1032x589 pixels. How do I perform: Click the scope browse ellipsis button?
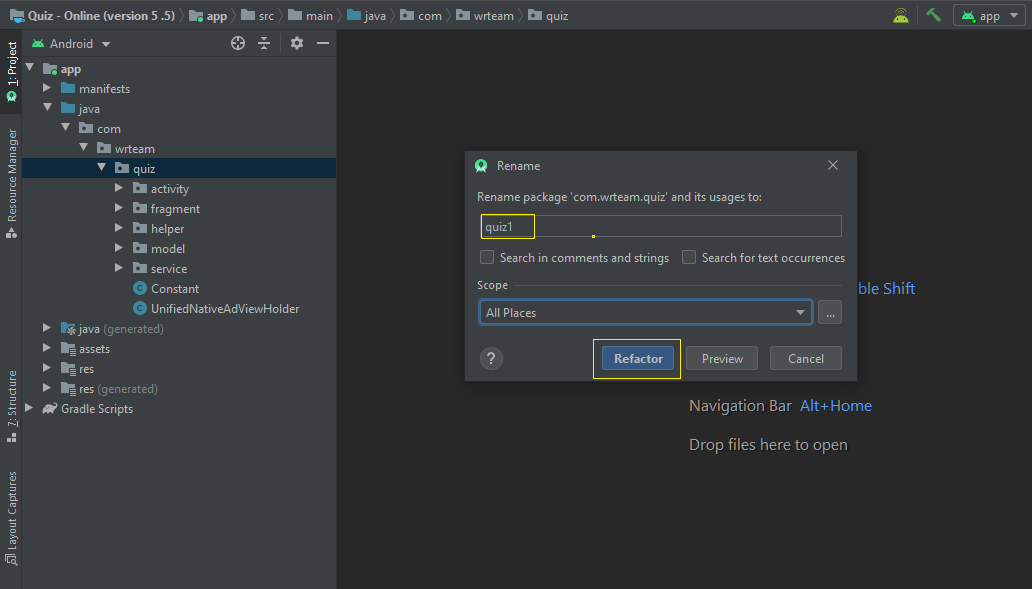point(830,313)
